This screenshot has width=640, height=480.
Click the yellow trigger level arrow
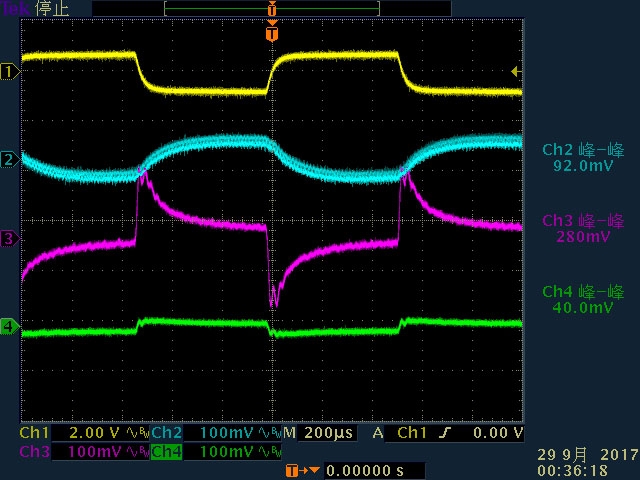[516, 72]
